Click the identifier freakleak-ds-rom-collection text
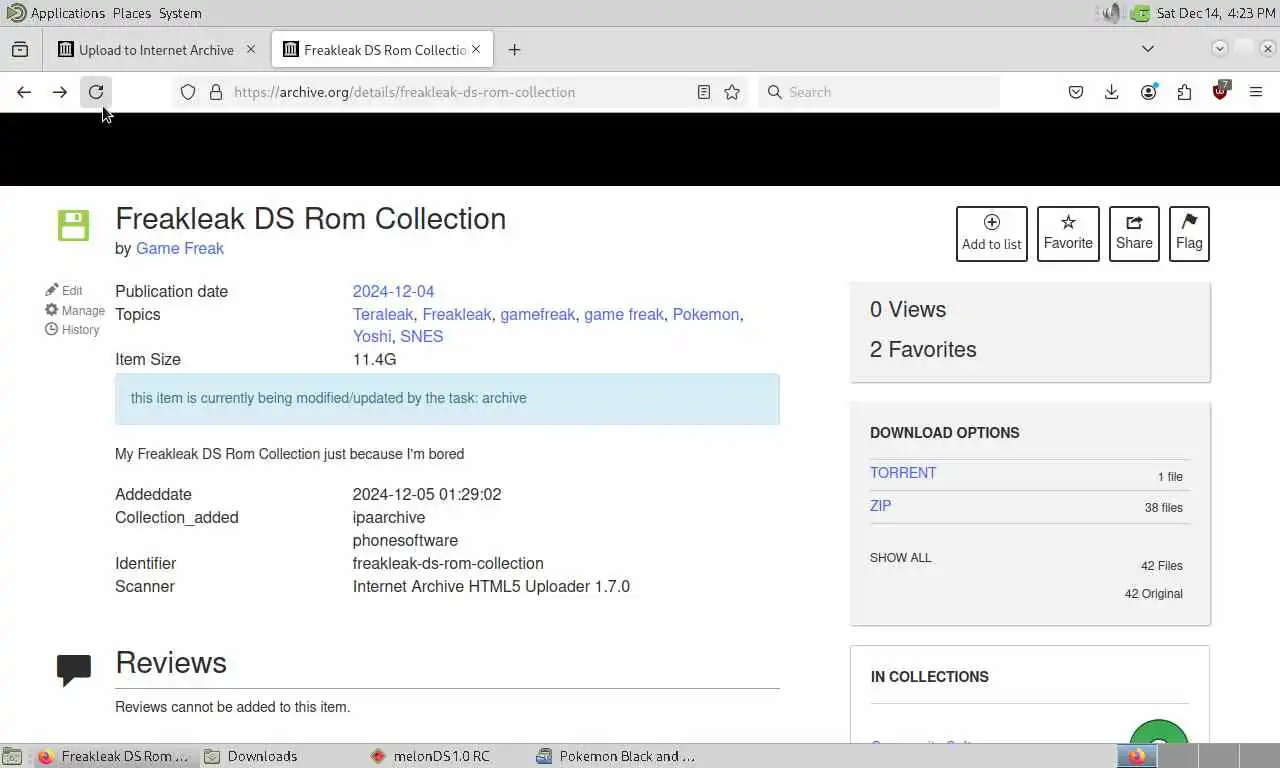The width and height of the screenshot is (1280, 768). (x=448, y=563)
